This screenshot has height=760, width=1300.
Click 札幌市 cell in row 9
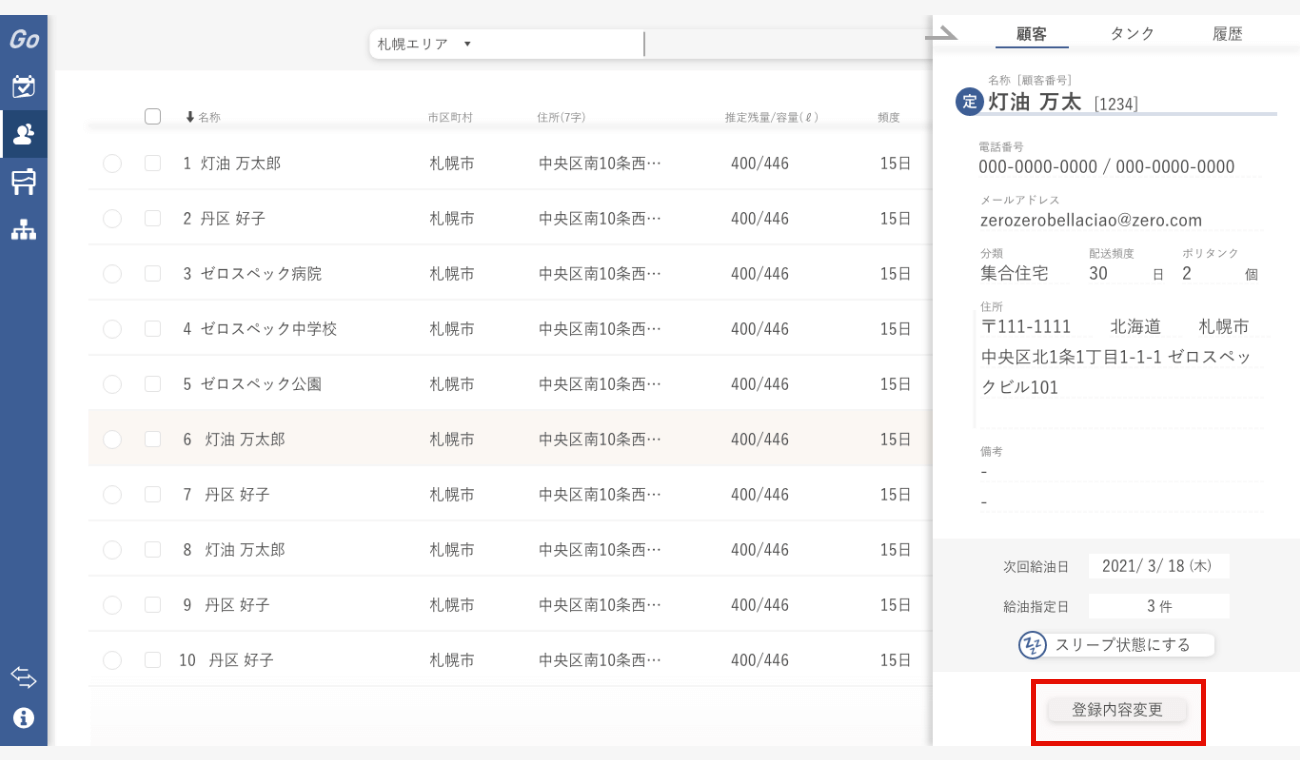click(x=452, y=605)
